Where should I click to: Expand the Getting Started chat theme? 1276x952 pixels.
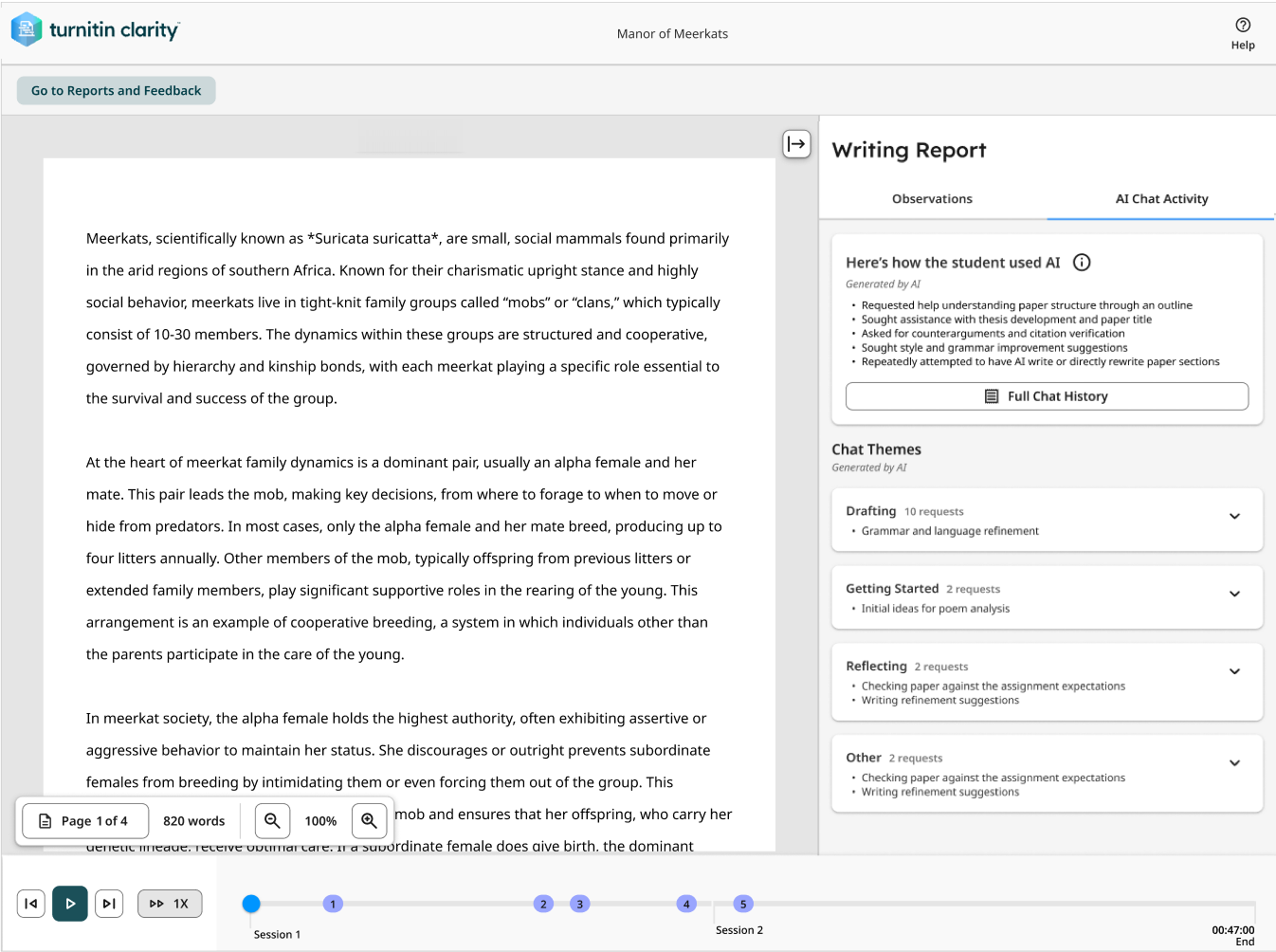[1234, 594]
